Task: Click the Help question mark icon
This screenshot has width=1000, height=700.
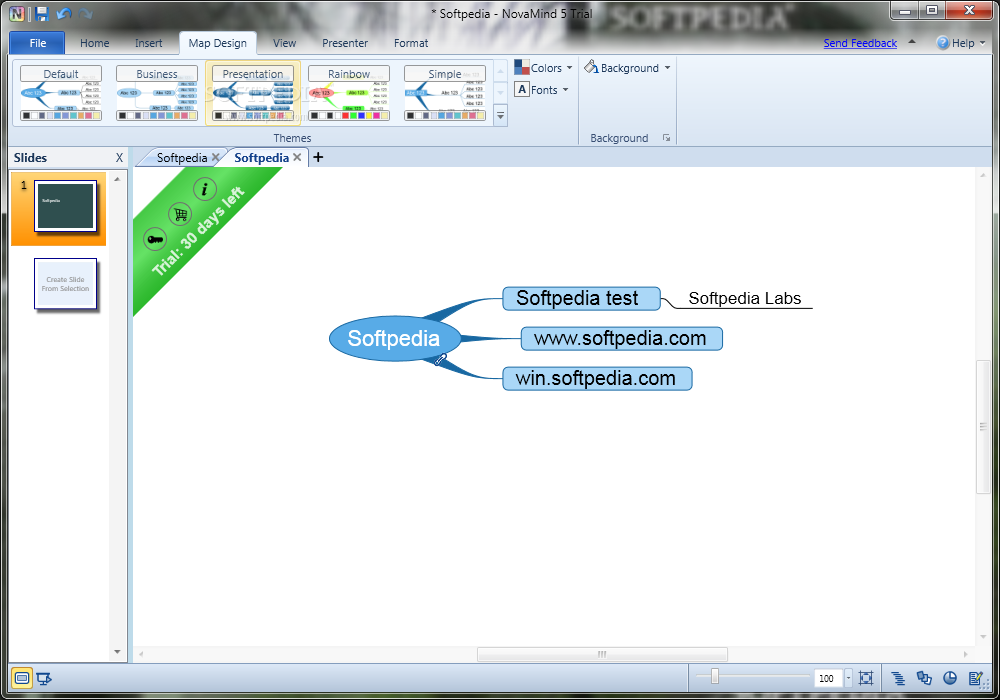Action: tap(943, 43)
